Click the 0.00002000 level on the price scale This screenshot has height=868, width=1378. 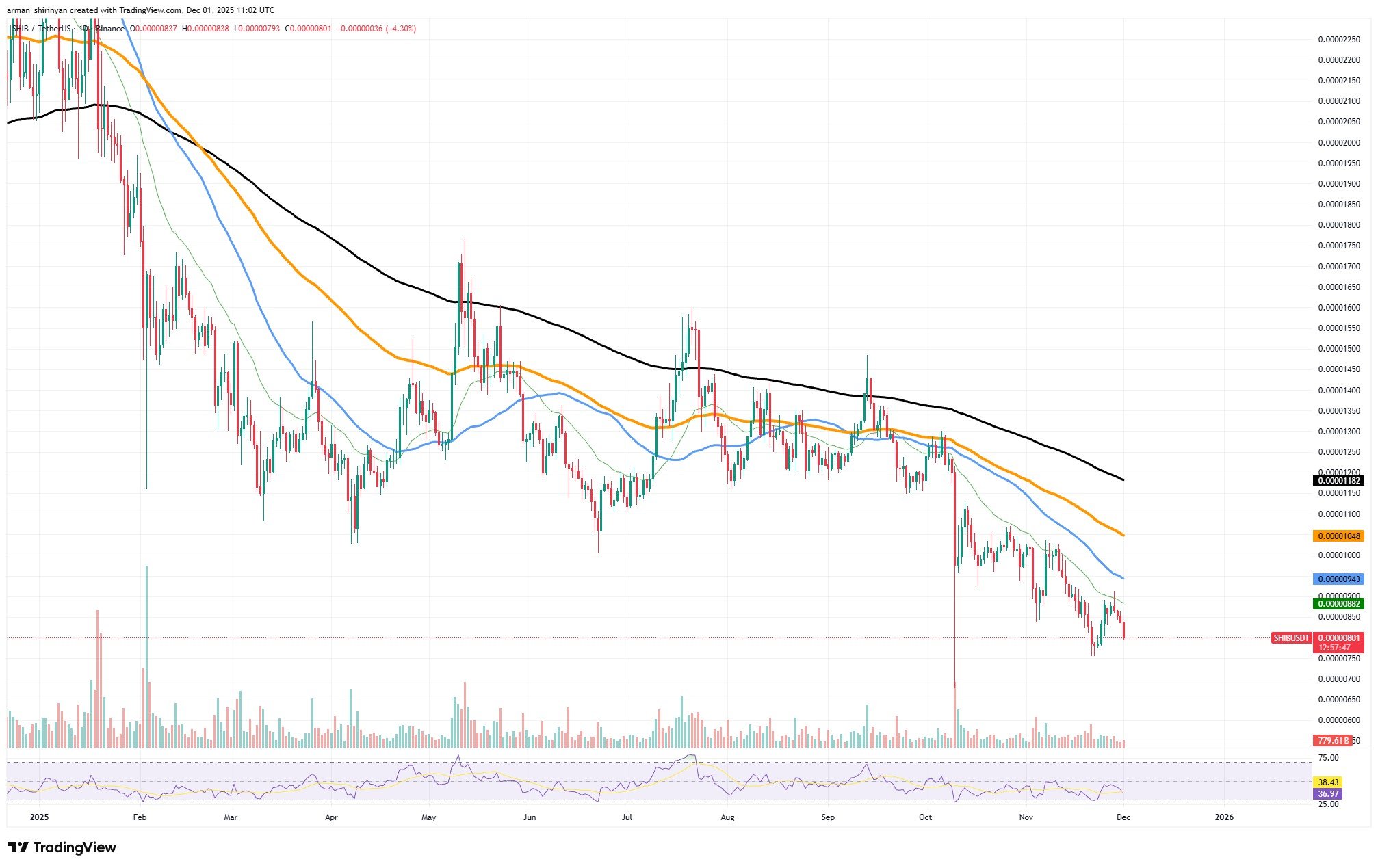pos(1339,143)
